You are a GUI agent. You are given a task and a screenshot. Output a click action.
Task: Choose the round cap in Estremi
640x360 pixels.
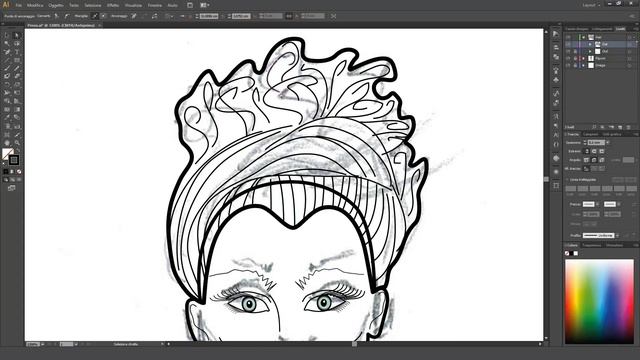[x=594, y=151]
